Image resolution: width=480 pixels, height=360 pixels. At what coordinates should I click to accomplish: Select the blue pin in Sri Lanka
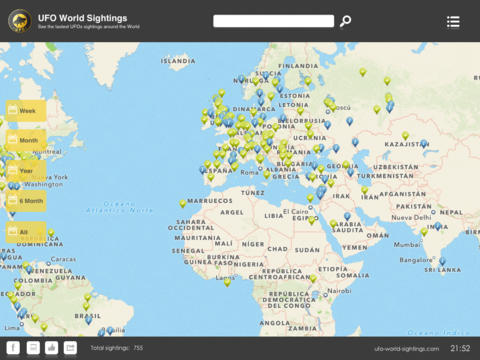(442, 261)
